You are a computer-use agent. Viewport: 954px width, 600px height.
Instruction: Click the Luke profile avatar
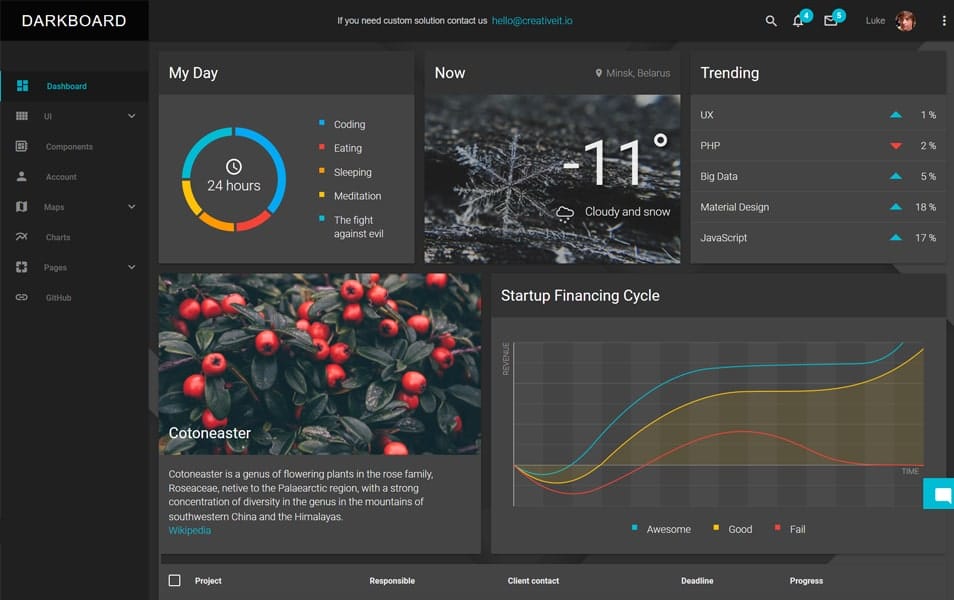click(906, 20)
